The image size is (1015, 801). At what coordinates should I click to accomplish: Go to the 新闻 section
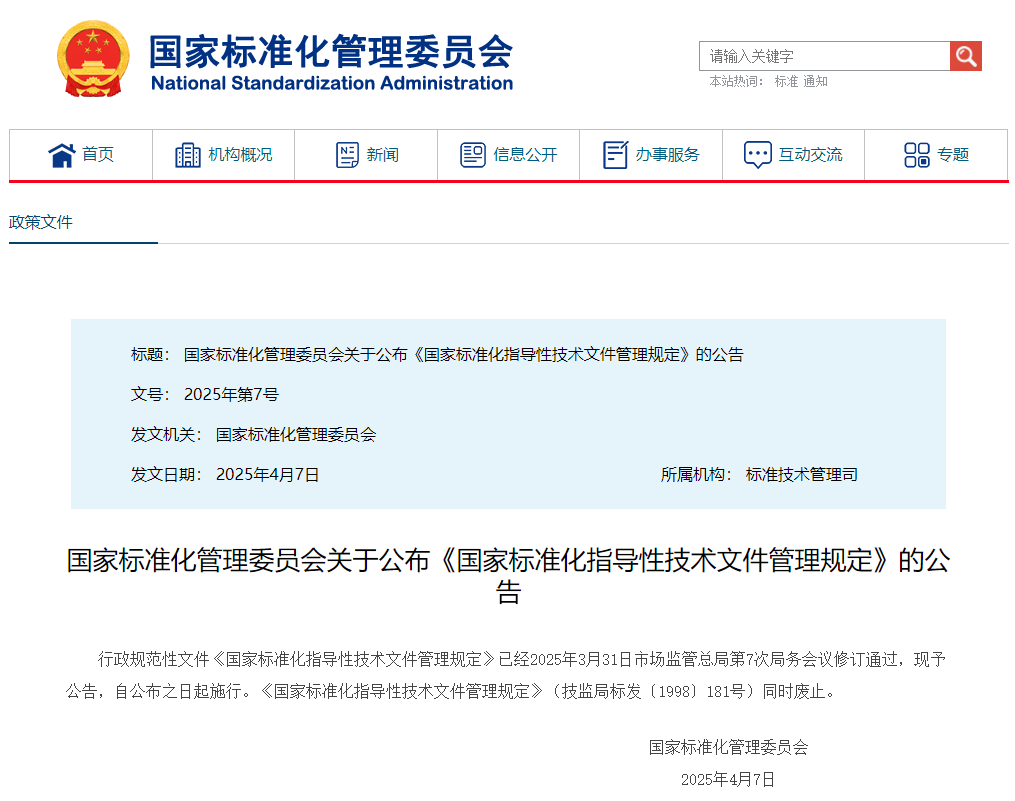coord(366,155)
